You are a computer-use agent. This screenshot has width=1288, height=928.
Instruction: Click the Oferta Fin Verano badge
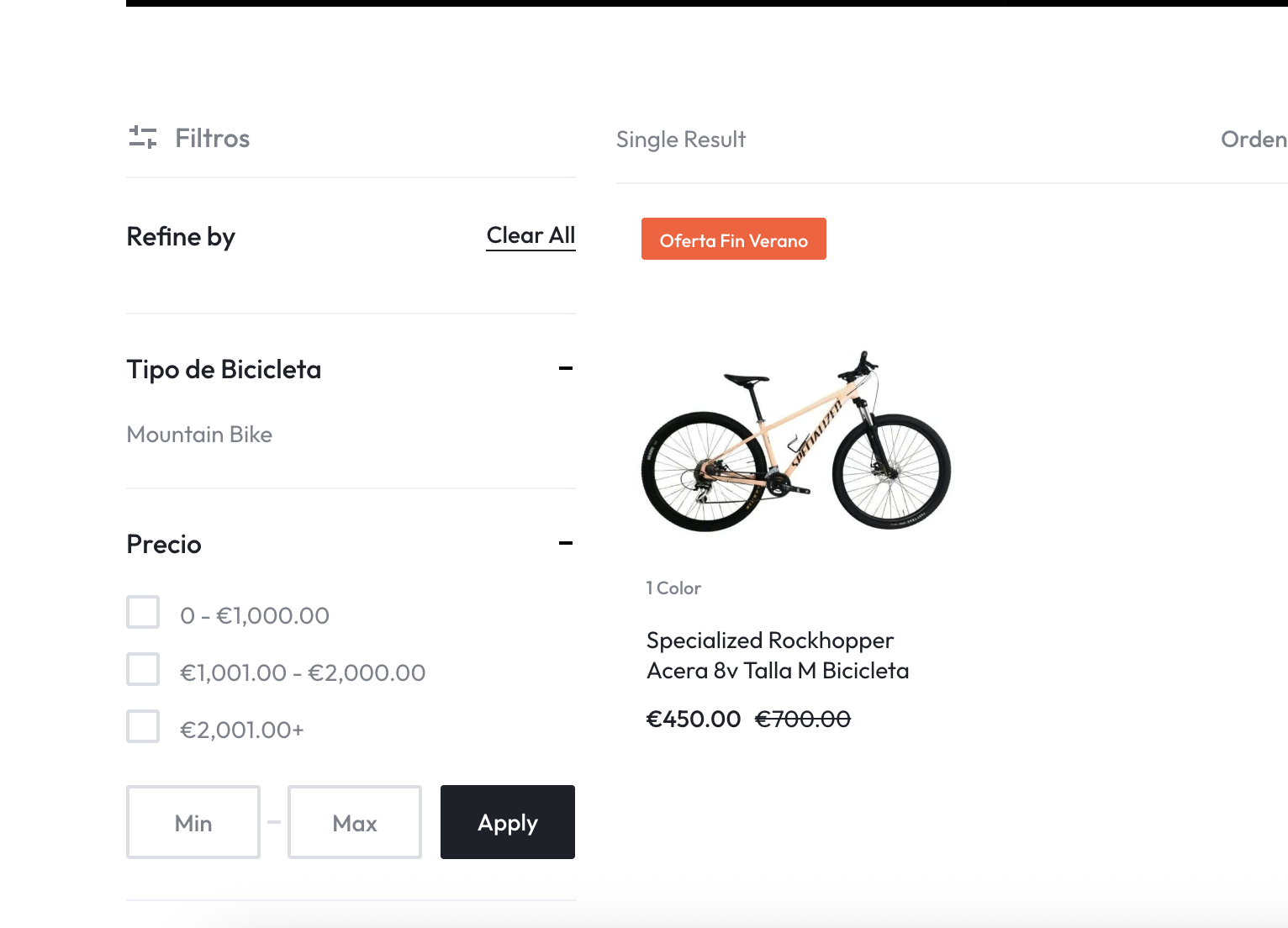point(733,240)
